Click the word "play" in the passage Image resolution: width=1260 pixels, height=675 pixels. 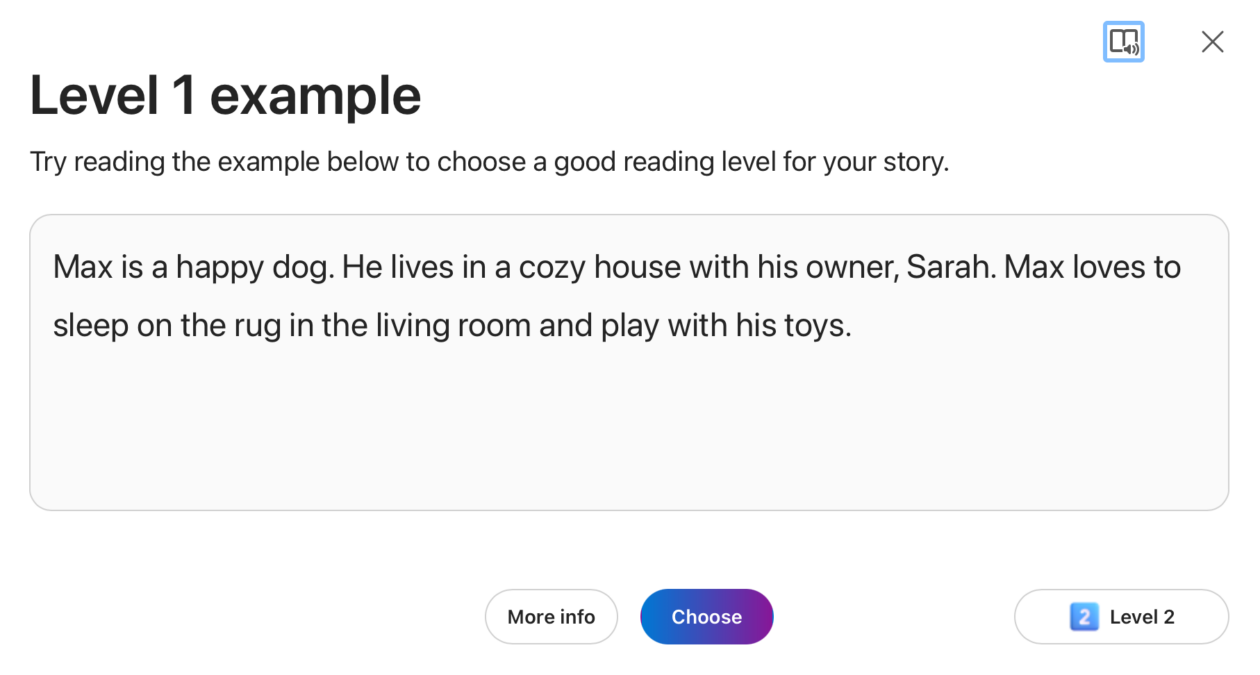pos(630,326)
